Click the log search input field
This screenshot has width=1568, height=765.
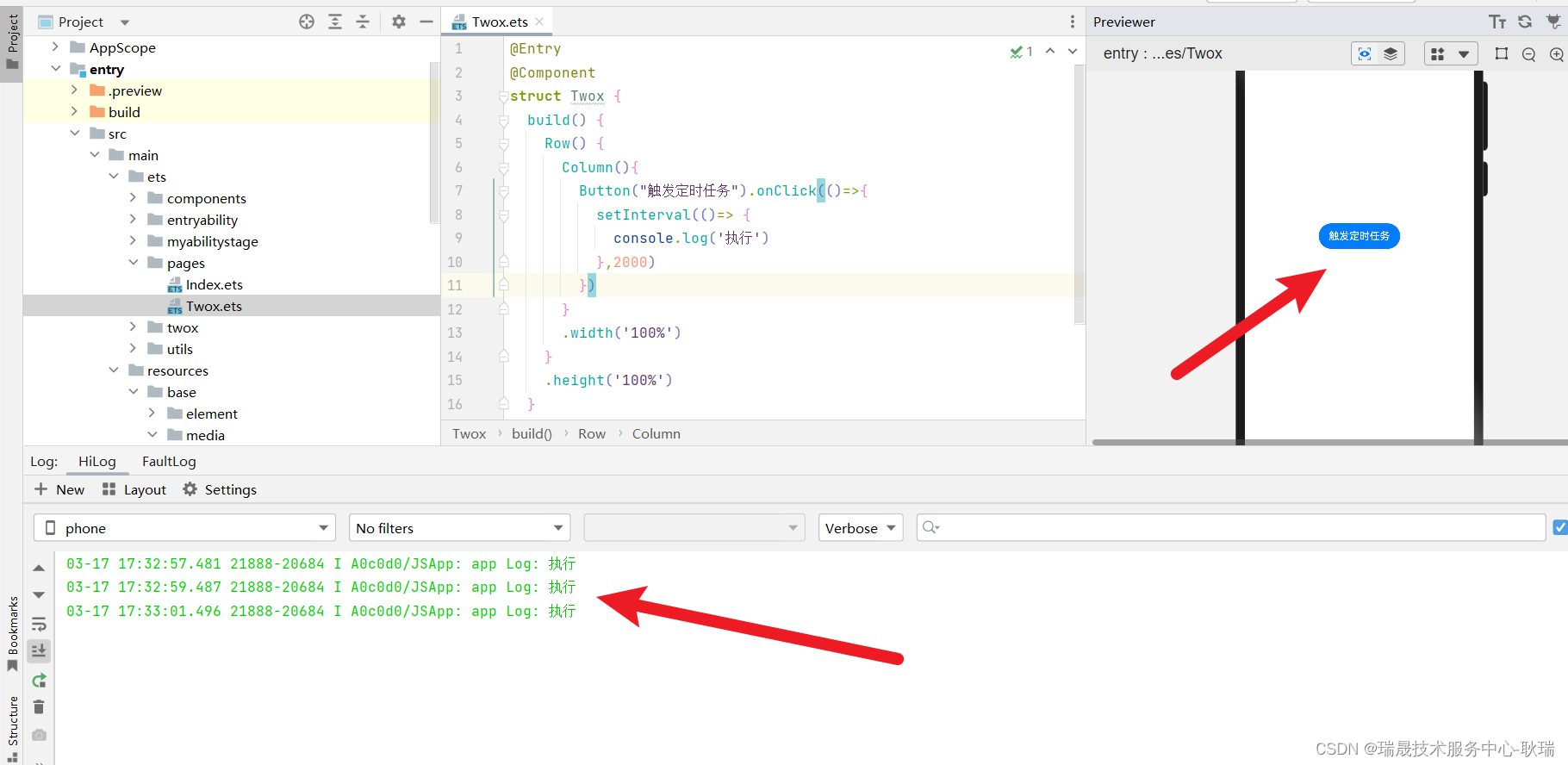click(1231, 527)
